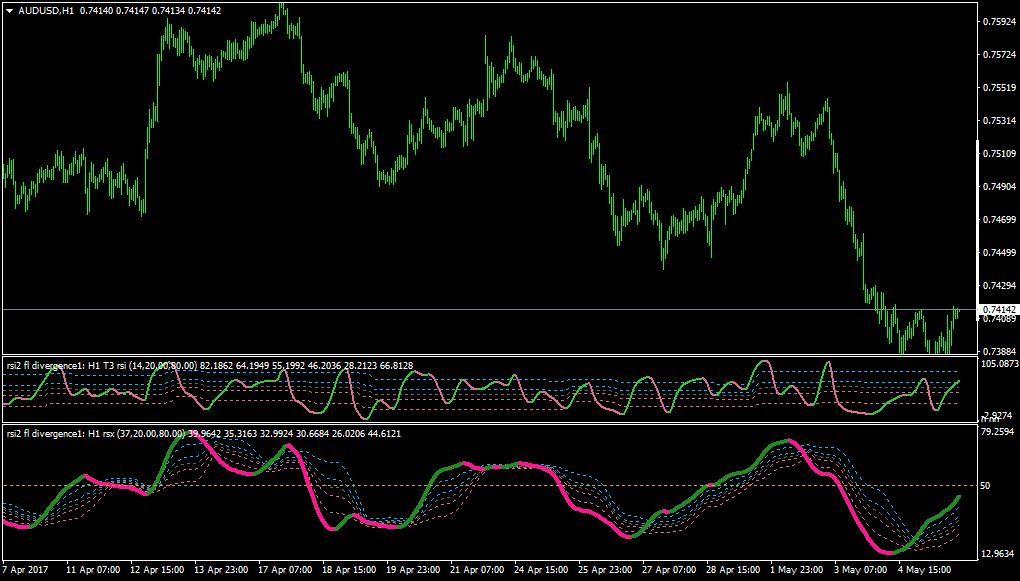Image resolution: width=1020 pixels, height=581 pixels.
Task: Click the 79.2594 scale value
Action: click(999, 431)
